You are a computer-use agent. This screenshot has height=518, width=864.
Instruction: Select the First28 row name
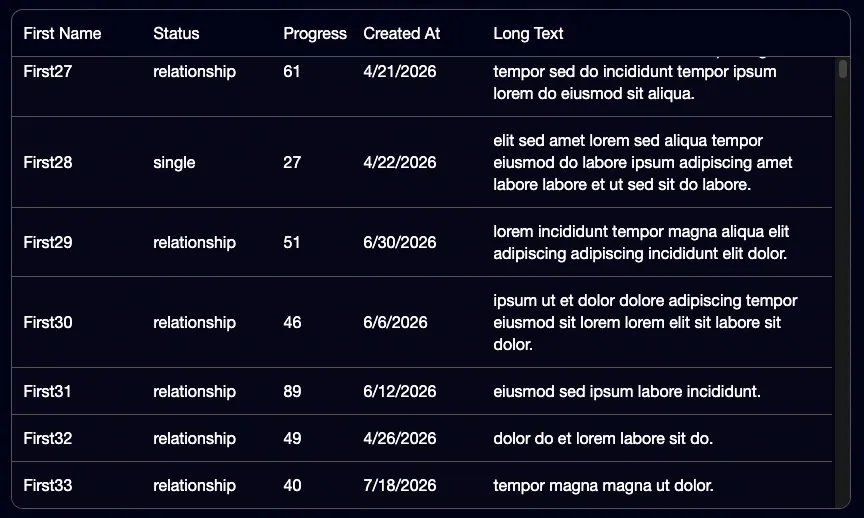[x=48, y=163]
